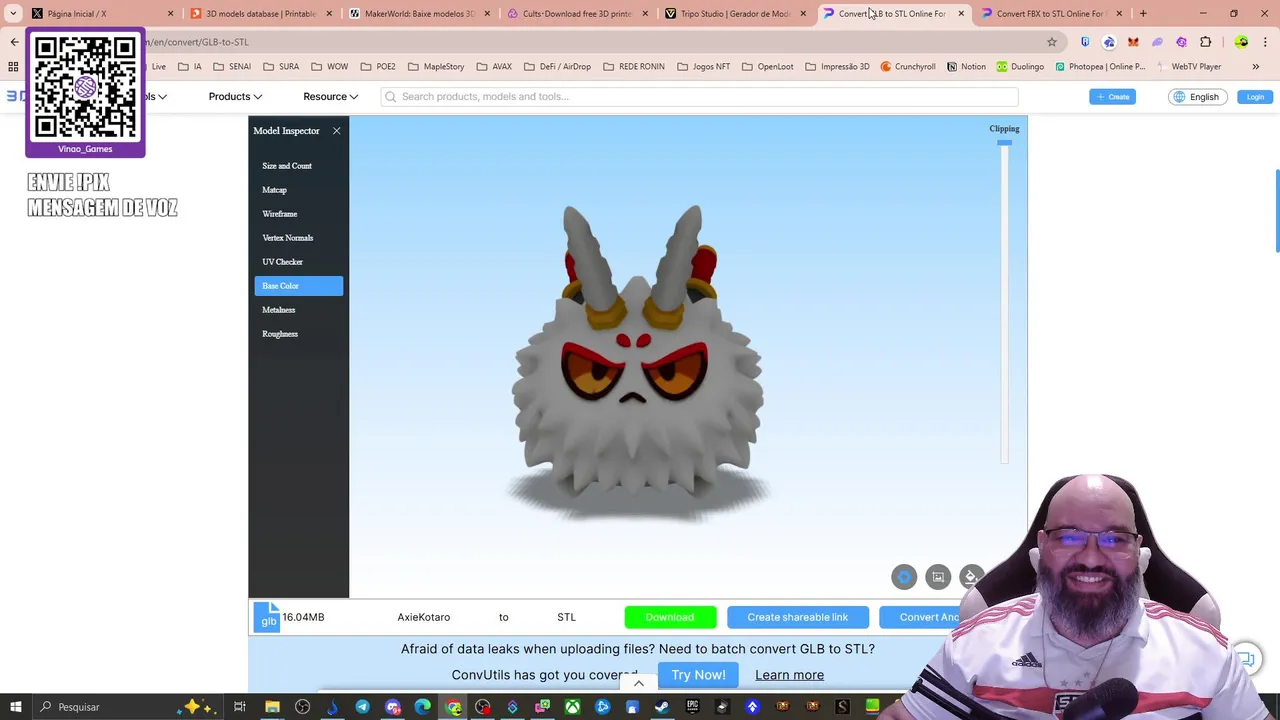Switch to Convert FBX to STL tab
The width and height of the screenshot is (1280, 720).
[1051, 14]
